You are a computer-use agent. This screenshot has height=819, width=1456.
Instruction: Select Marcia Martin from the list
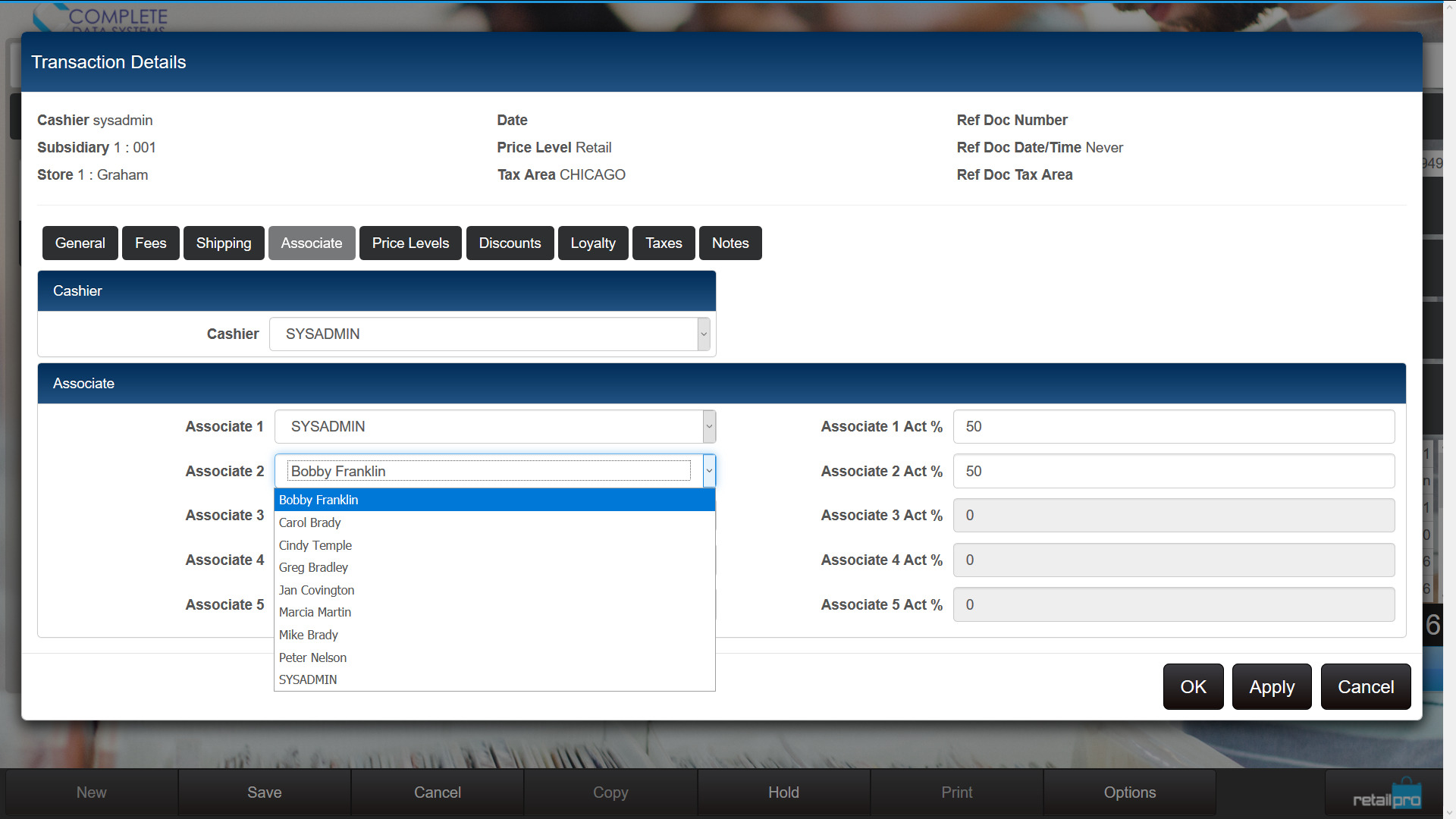pos(315,612)
